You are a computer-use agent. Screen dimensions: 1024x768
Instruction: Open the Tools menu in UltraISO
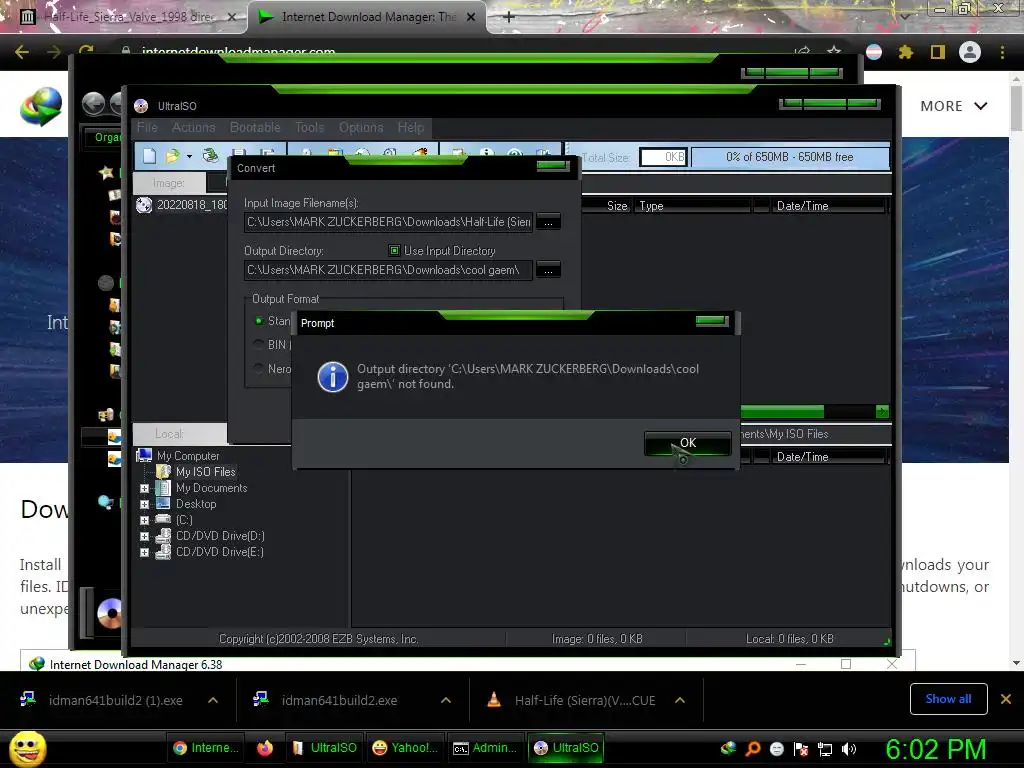(x=310, y=127)
